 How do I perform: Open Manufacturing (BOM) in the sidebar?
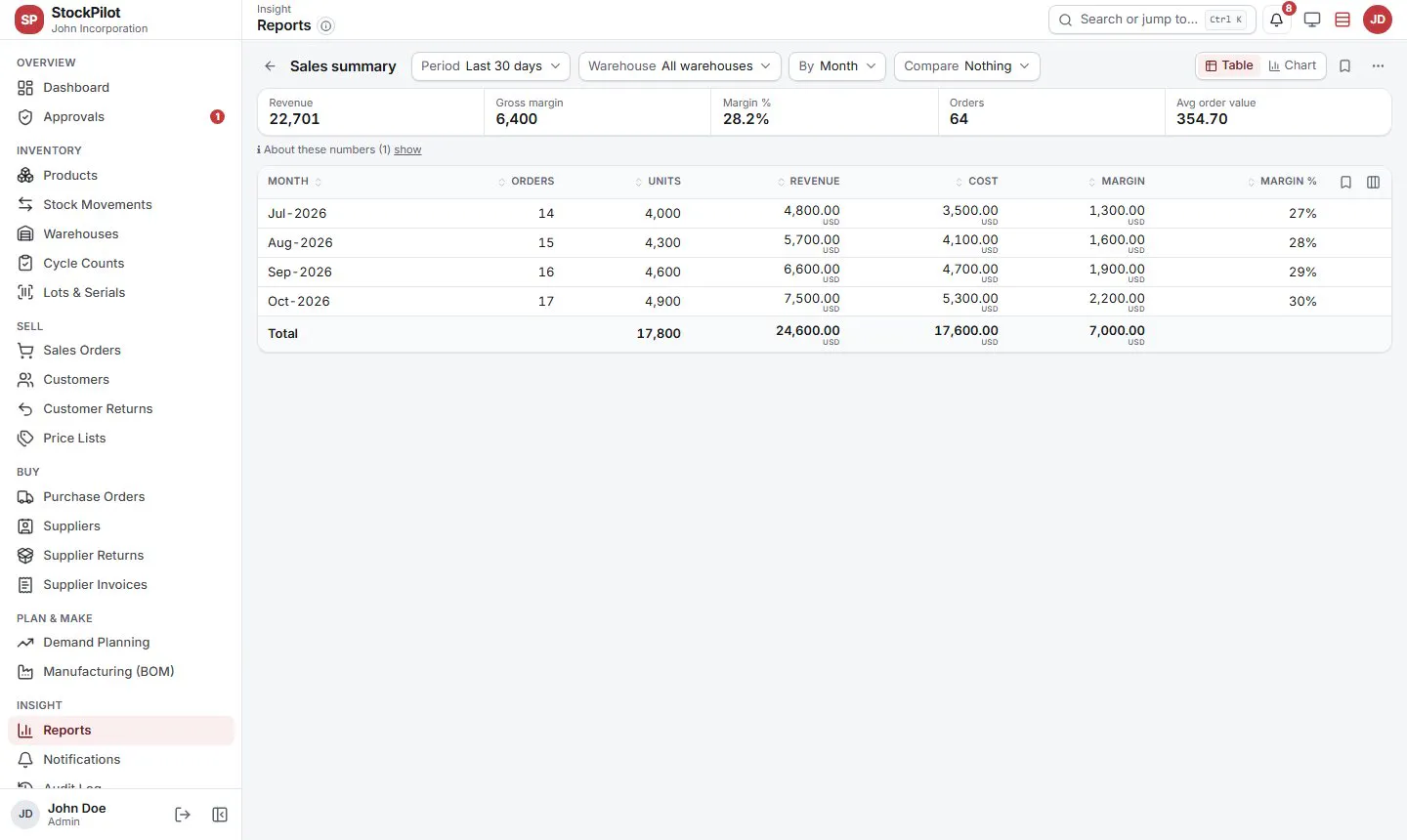(x=121, y=672)
